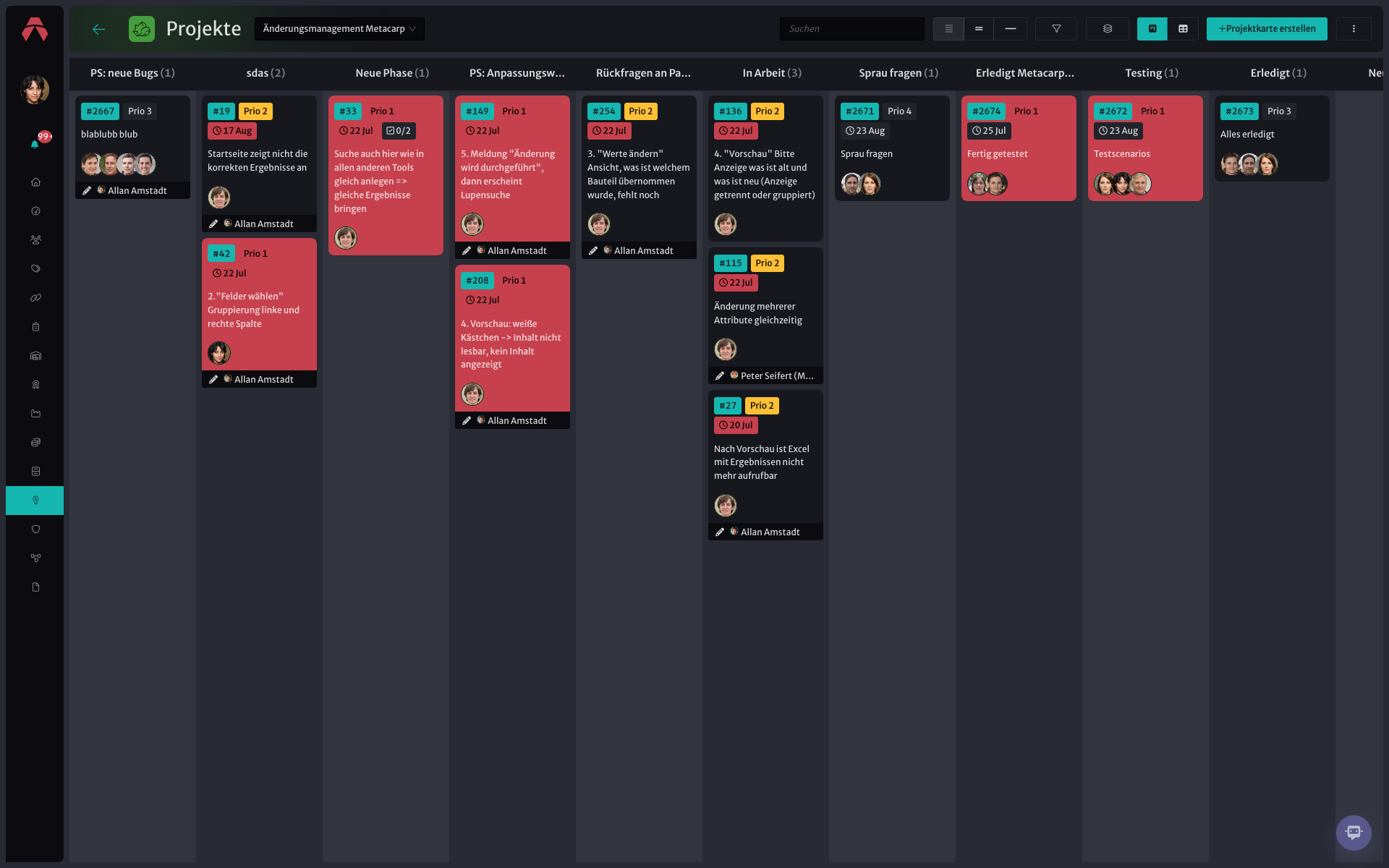Click the 20 Jul due date on card #27
1389x868 pixels.
(736, 425)
